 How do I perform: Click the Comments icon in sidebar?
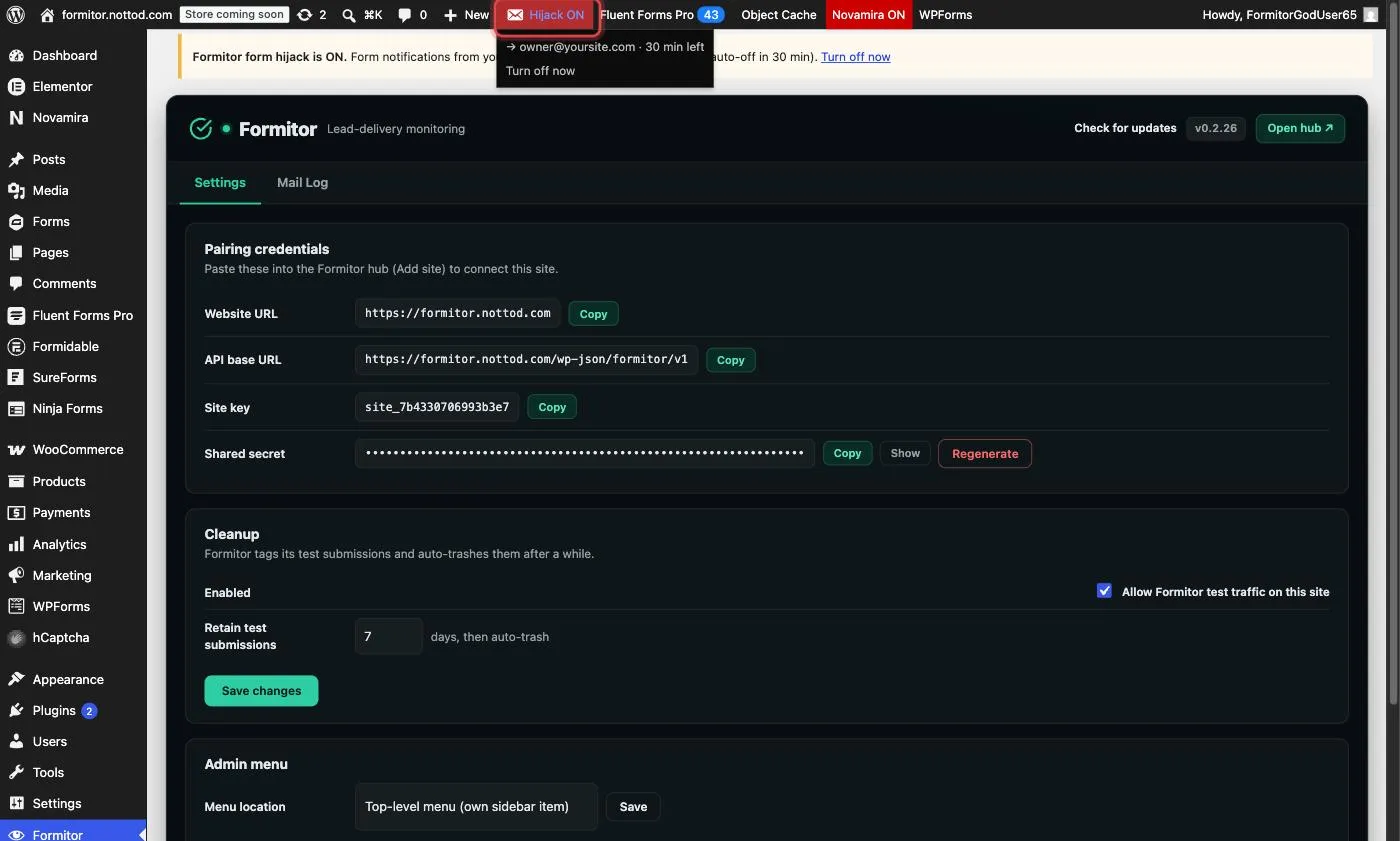[16, 283]
